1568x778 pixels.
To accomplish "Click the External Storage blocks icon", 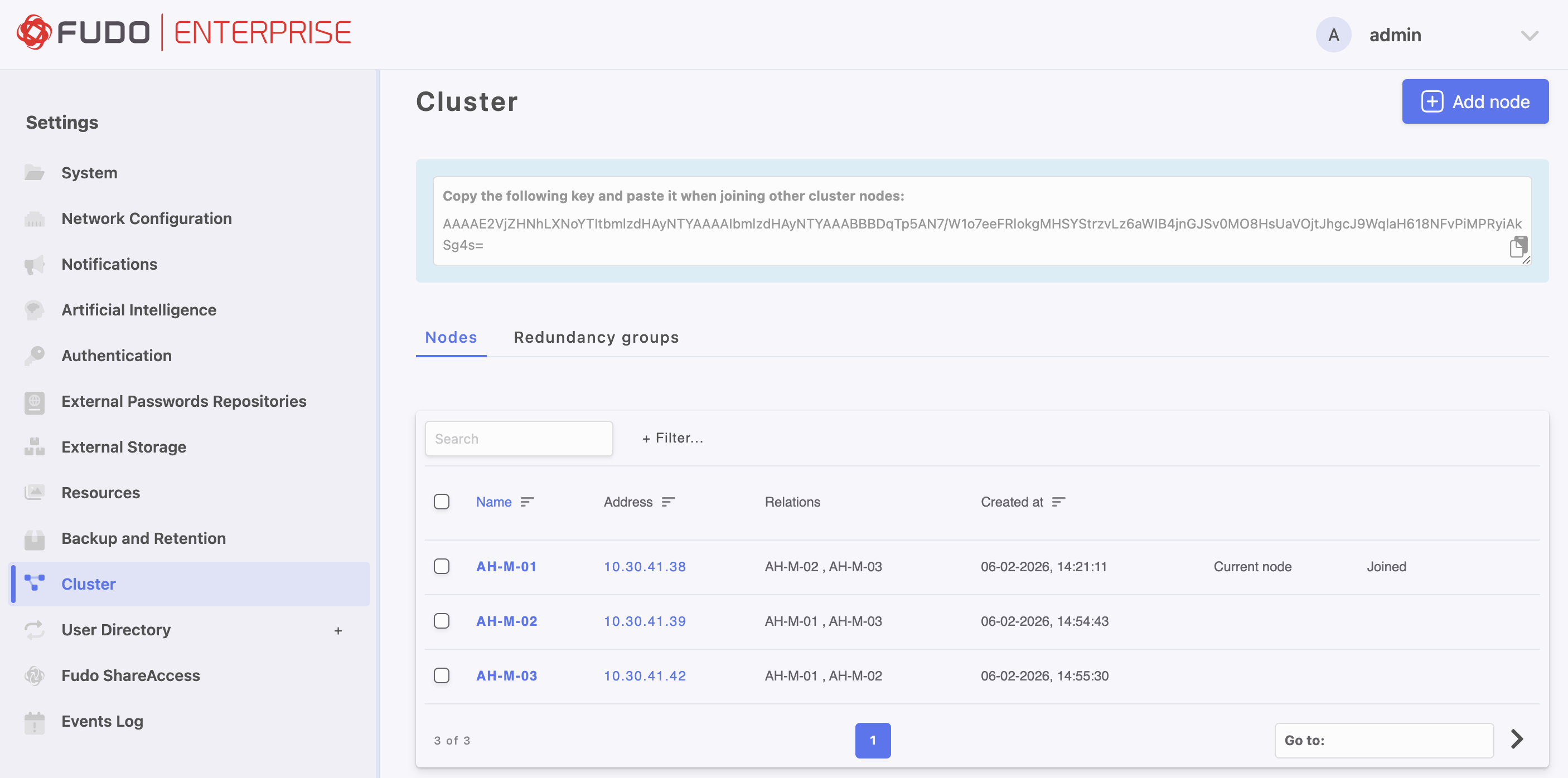I will [34, 447].
